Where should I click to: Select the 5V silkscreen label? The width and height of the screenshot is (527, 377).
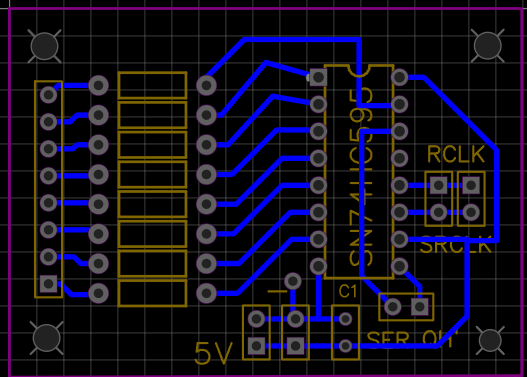tap(213, 353)
